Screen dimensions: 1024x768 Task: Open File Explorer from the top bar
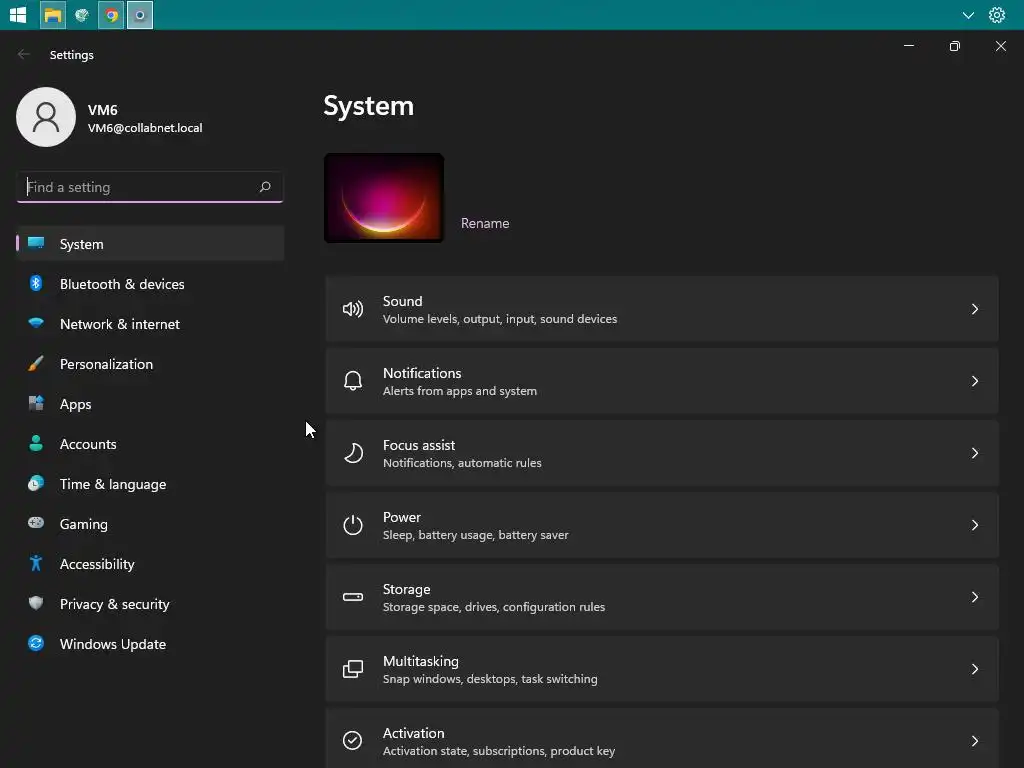53,14
